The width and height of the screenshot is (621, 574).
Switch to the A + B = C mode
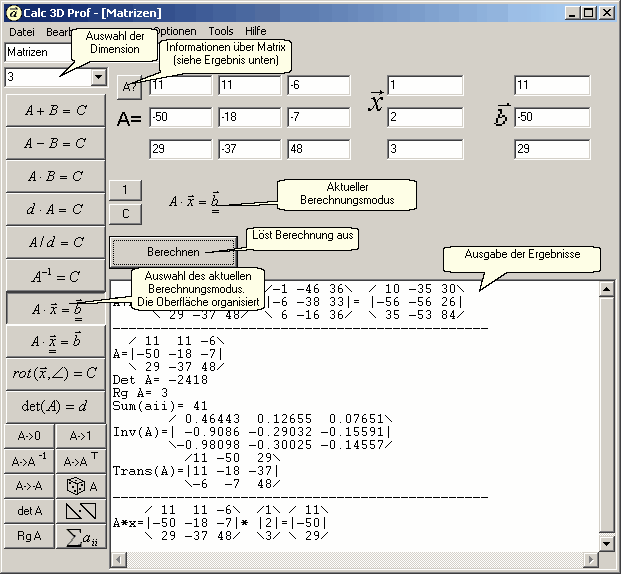[55, 110]
